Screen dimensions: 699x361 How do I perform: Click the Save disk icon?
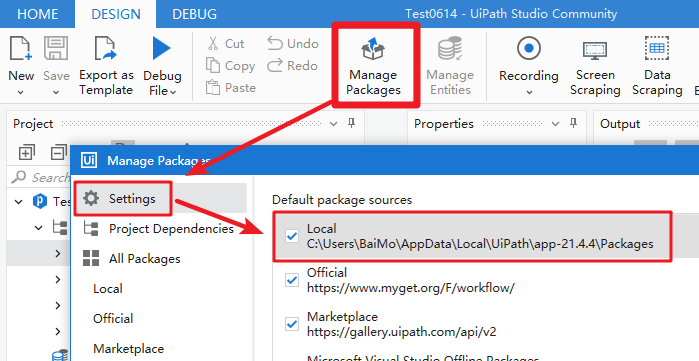click(x=56, y=48)
